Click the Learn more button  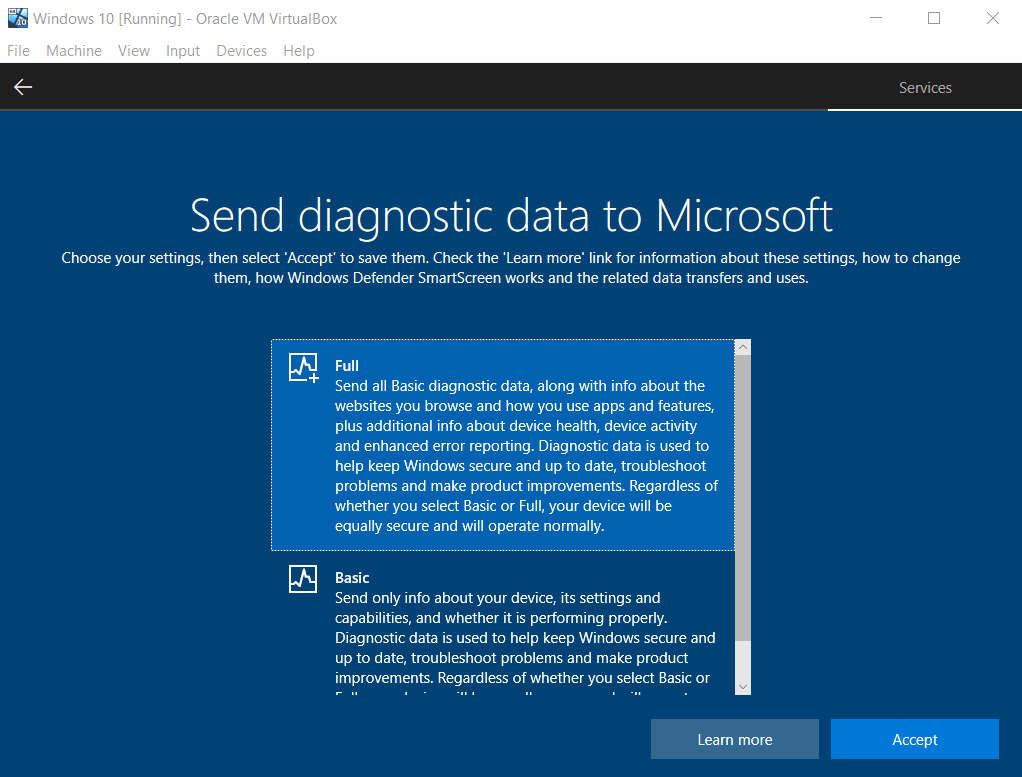(735, 739)
